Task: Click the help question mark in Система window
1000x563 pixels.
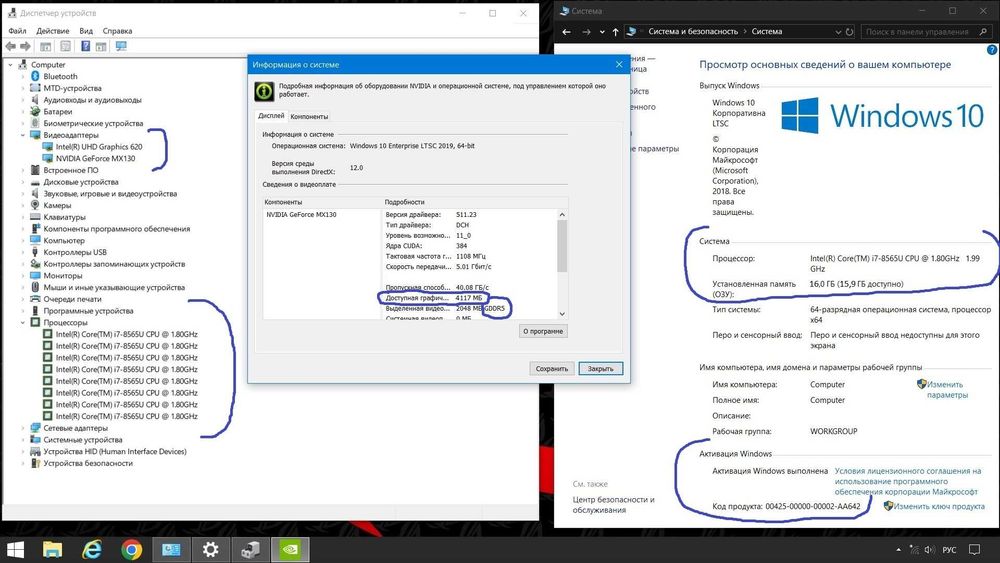Action: coord(992,50)
